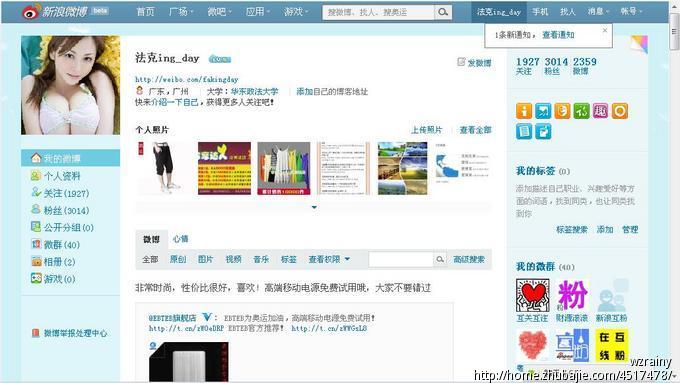
Task: Filter posts by 视频
Action: tap(233, 259)
